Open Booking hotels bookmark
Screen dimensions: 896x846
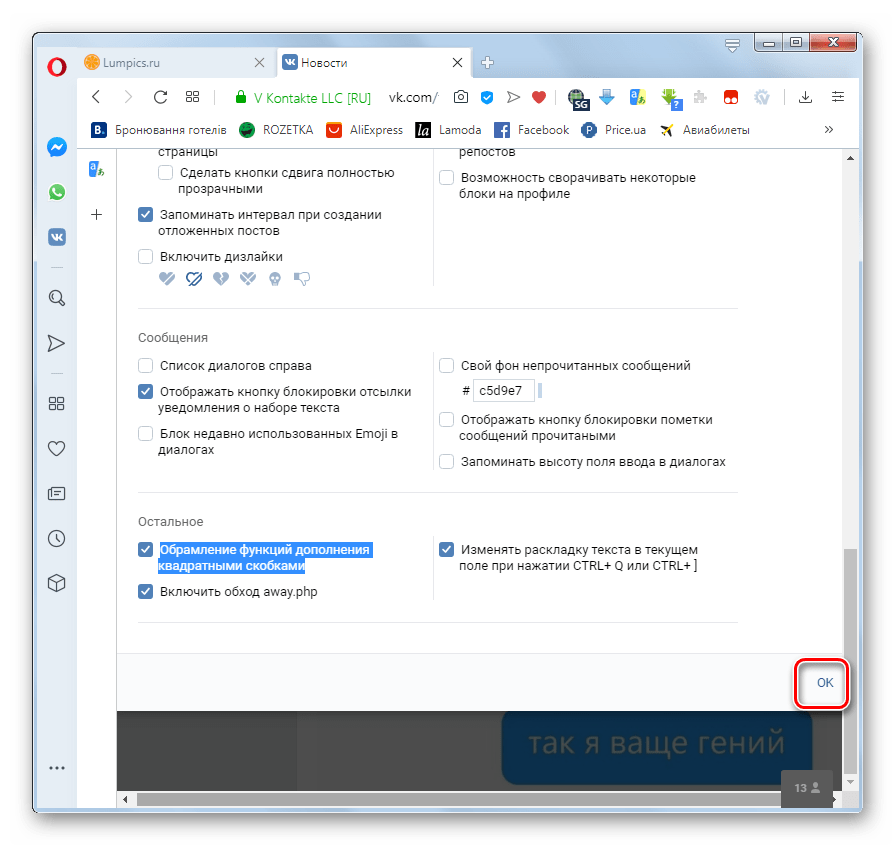tap(159, 130)
